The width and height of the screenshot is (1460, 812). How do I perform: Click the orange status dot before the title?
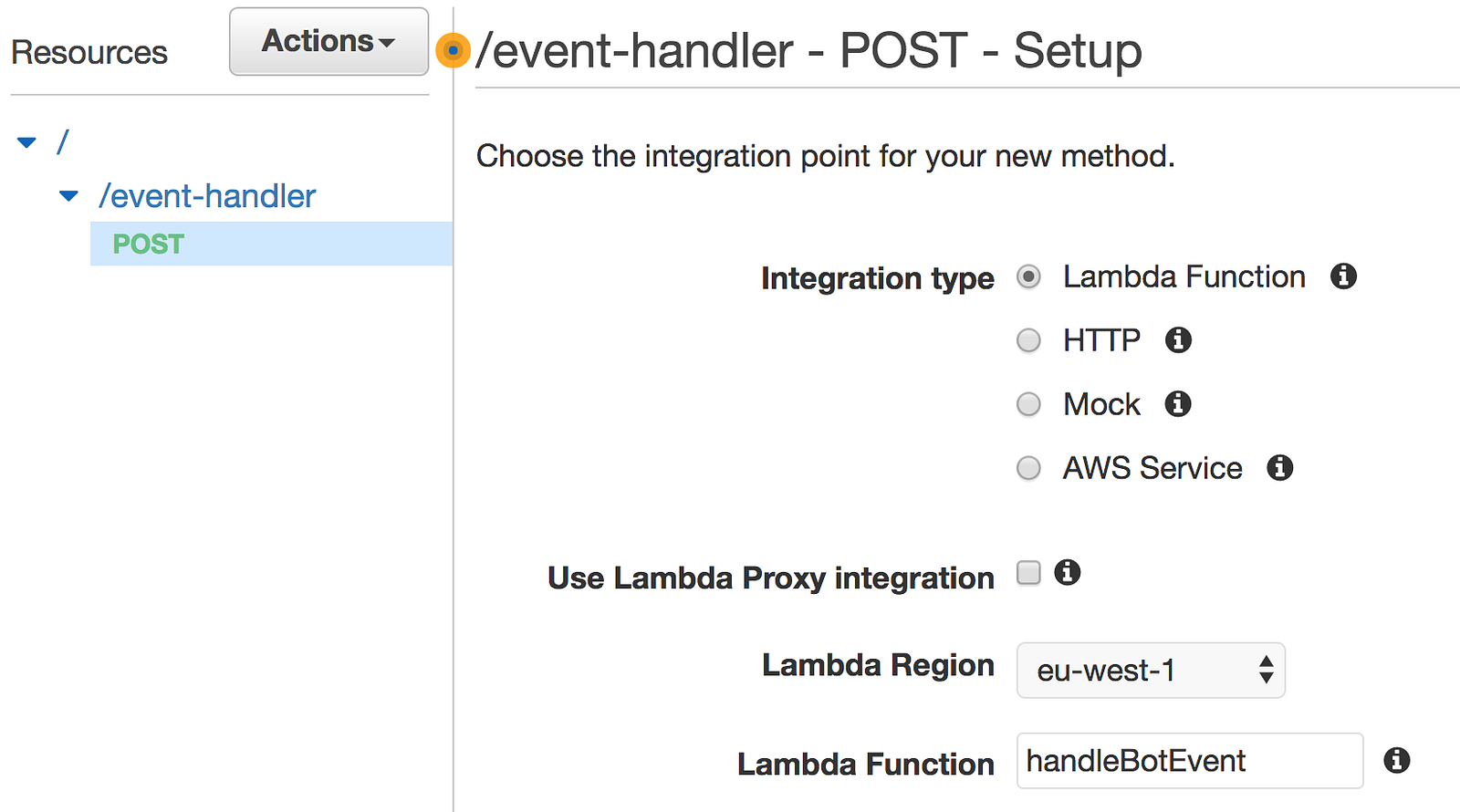(x=453, y=51)
